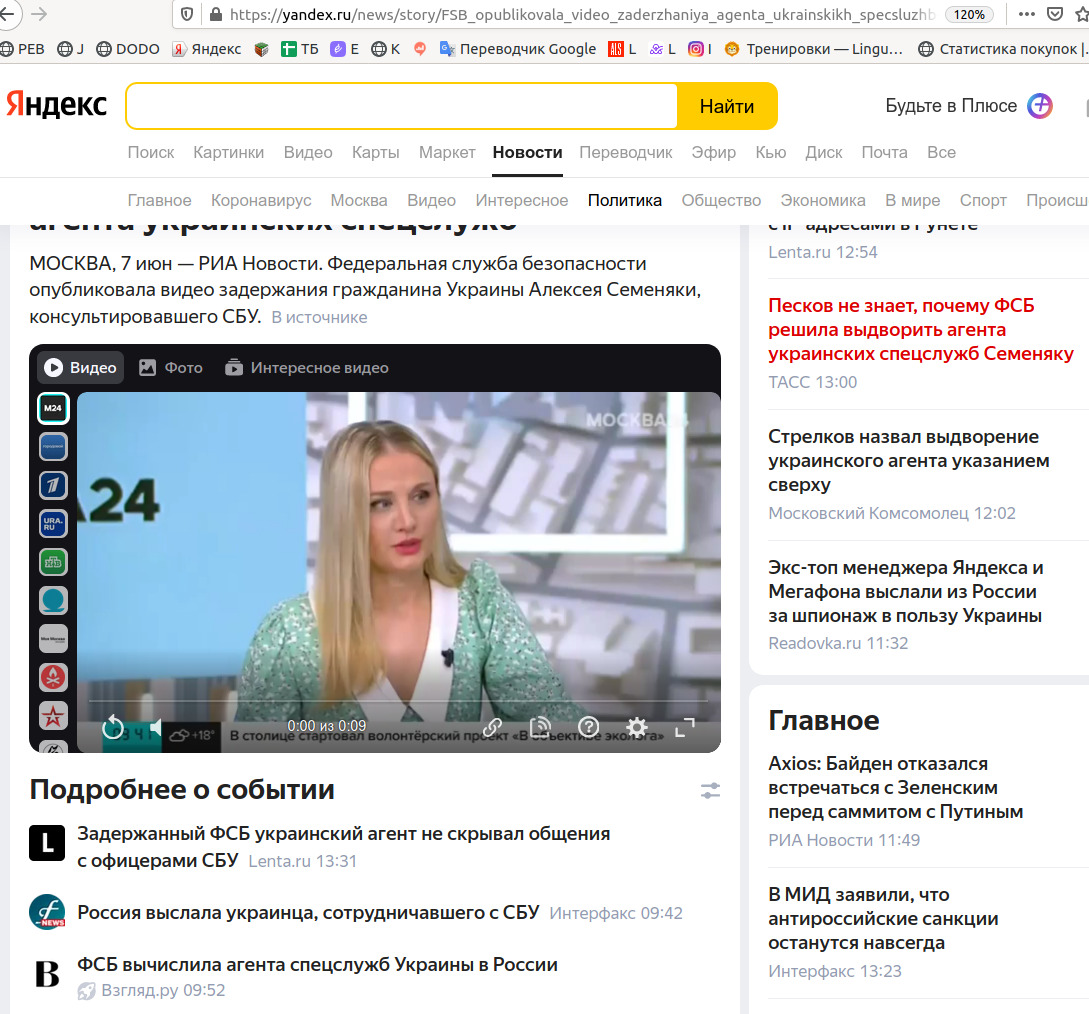
Task: Open Firefox tracking protection shield icon
Action: [x=187, y=15]
